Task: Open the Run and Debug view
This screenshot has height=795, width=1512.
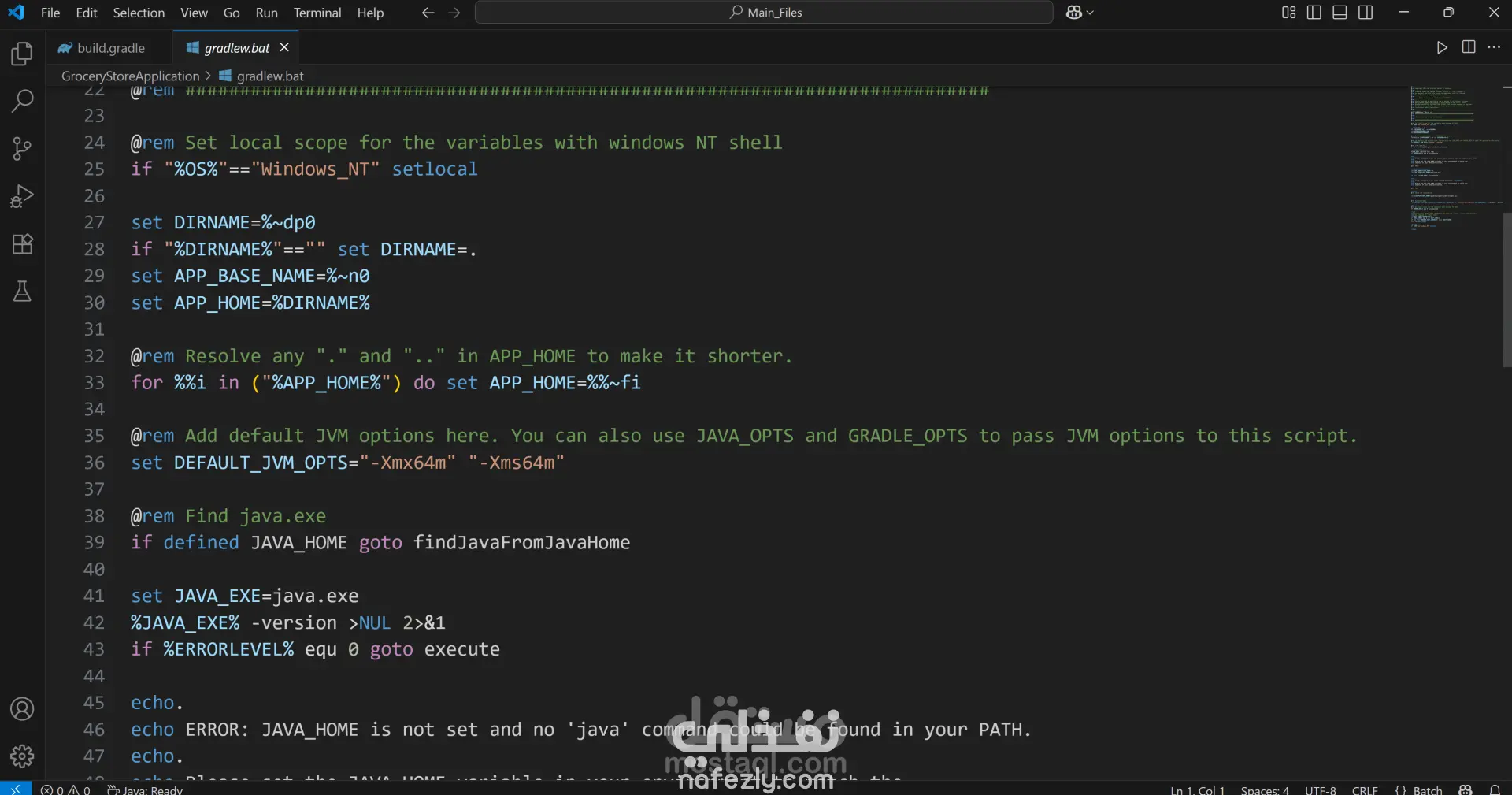Action: coord(22,196)
